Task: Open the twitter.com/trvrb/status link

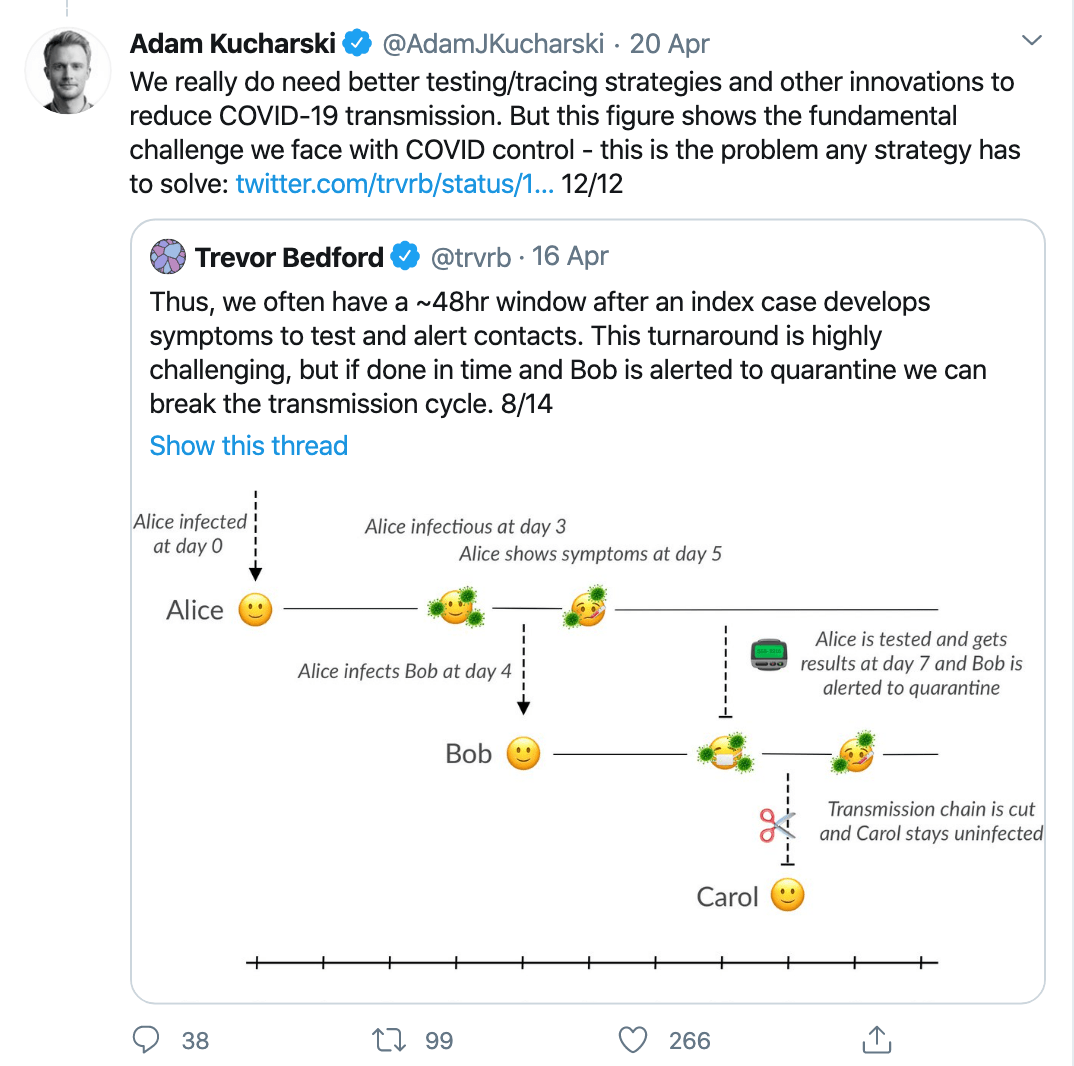Action: click(394, 184)
